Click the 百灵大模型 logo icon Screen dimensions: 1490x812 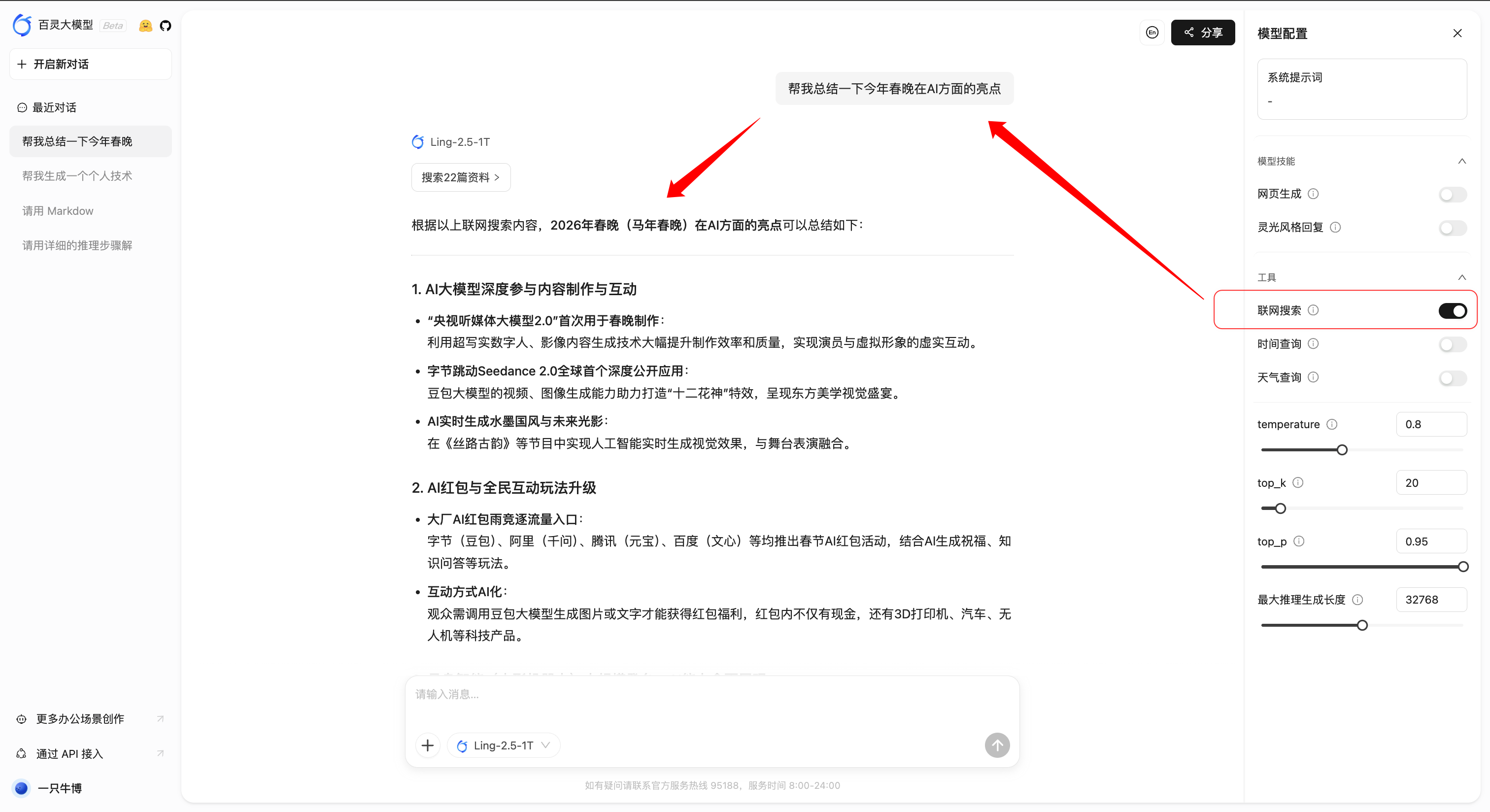pyautogui.click(x=21, y=25)
